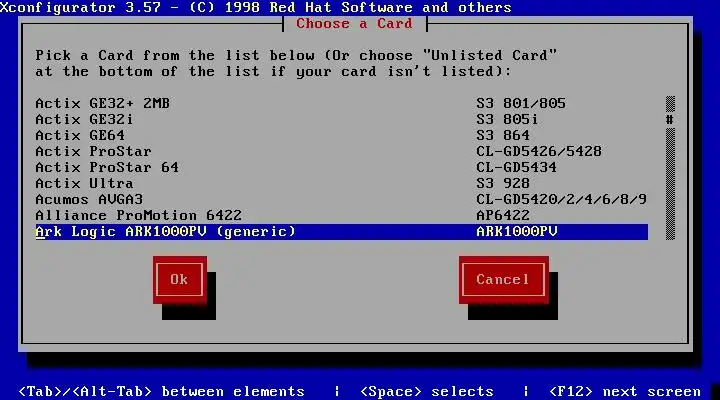Choose Acumos AVGA3 from the list
720x400 pixels.
pos(342,199)
